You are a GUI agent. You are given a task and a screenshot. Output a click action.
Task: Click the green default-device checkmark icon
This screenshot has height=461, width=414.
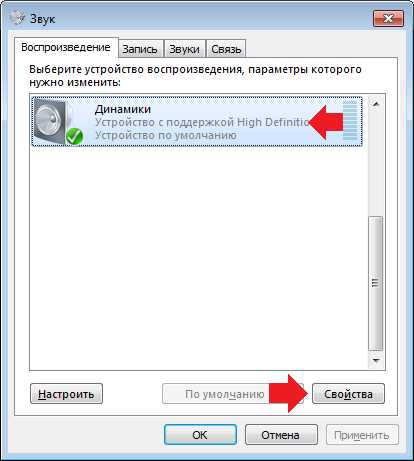tap(74, 137)
